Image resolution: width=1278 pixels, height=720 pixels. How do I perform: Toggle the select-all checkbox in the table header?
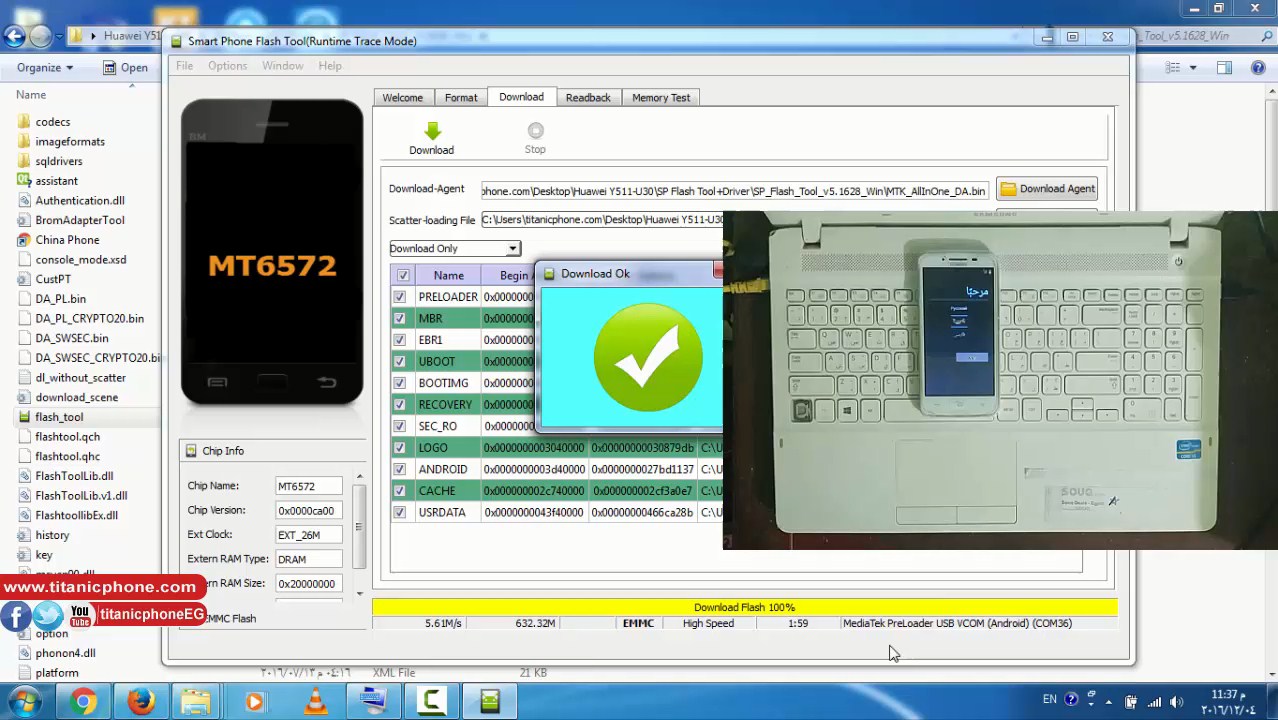(403, 275)
